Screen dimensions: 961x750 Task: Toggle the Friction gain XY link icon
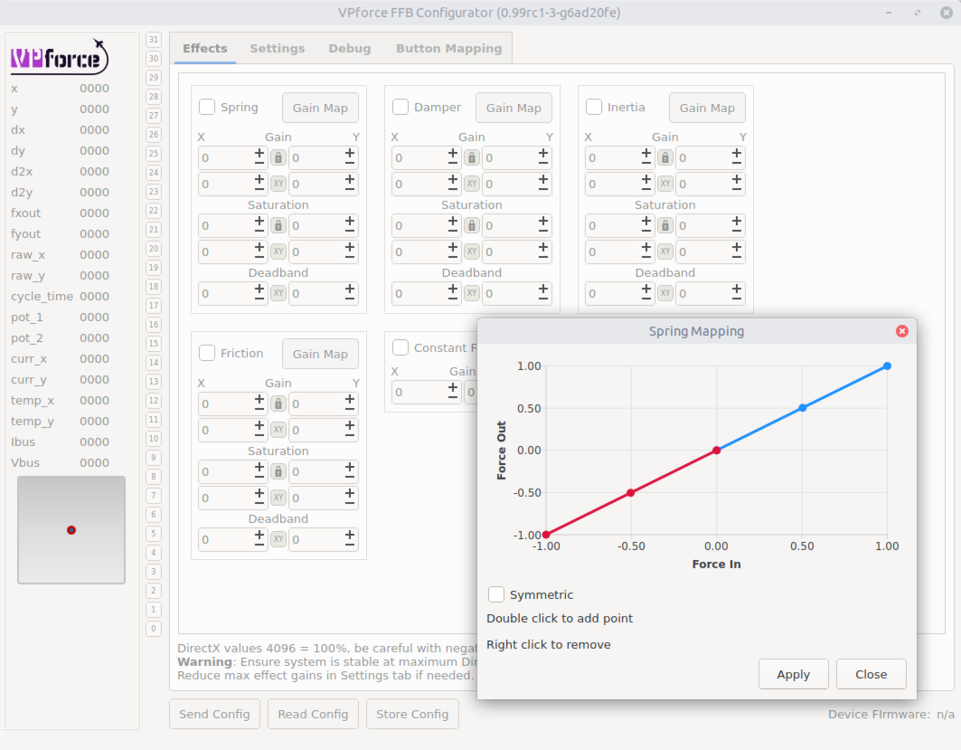pyautogui.click(x=278, y=430)
